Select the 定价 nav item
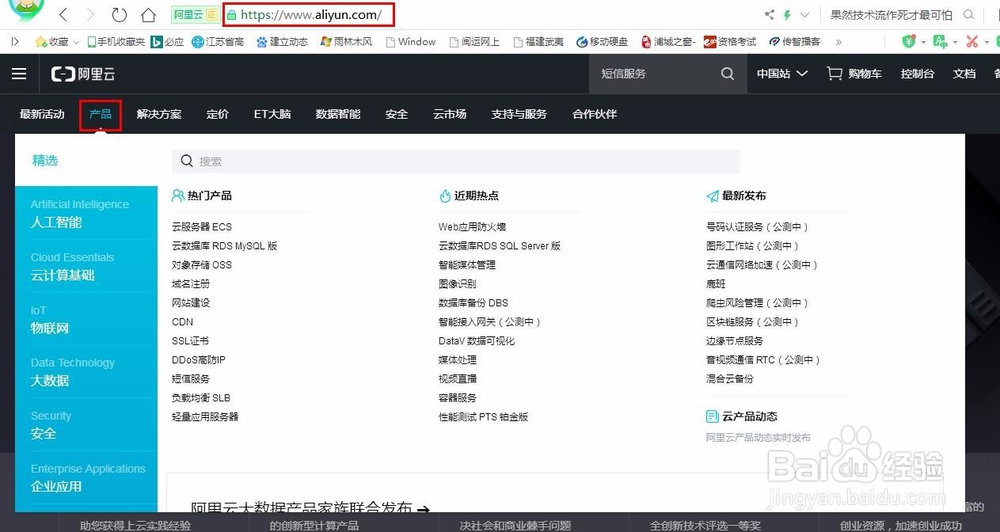This screenshot has width=1000, height=532. [217, 114]
